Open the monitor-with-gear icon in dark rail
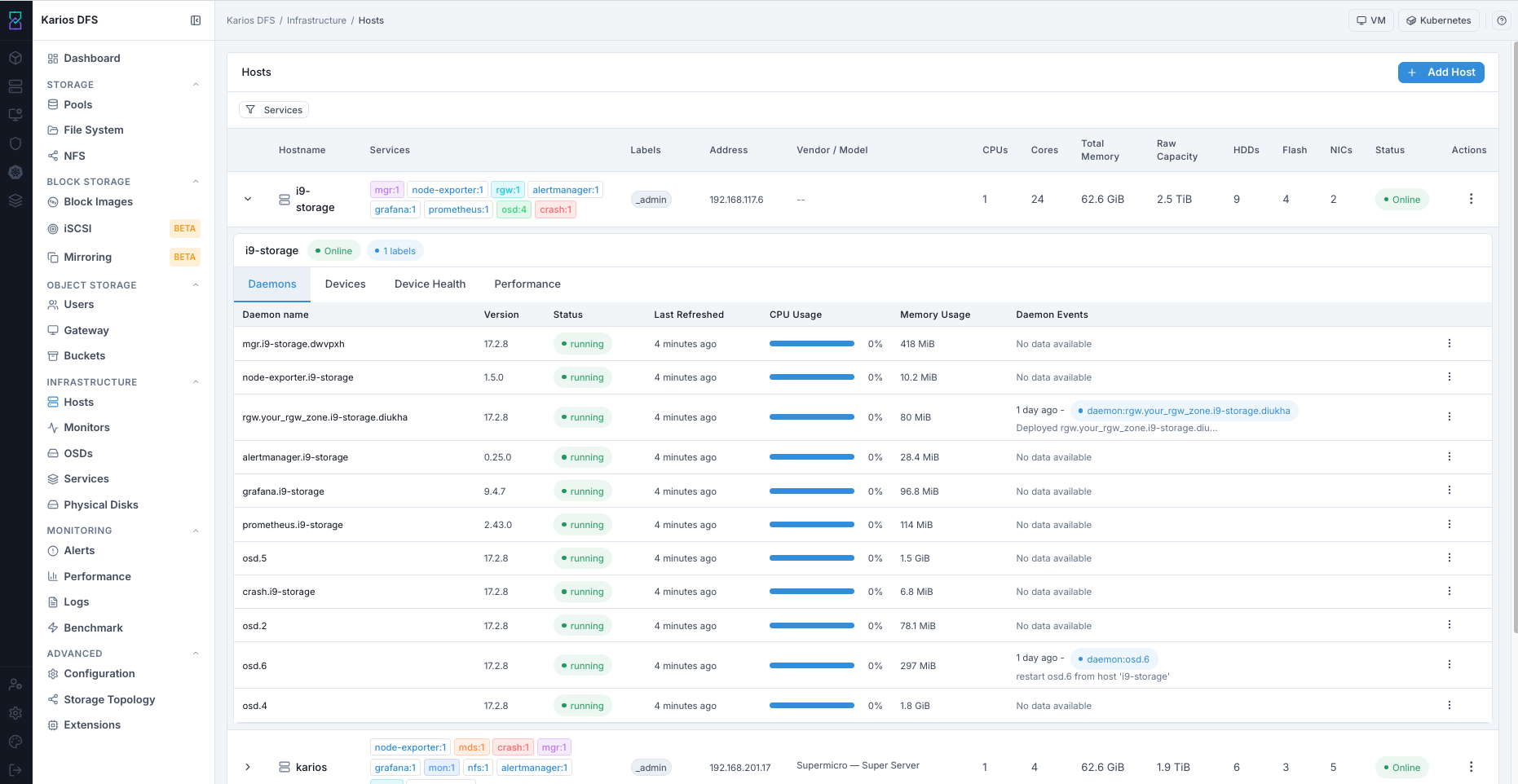The image size is (1518, 784). (x=15, y=115)
